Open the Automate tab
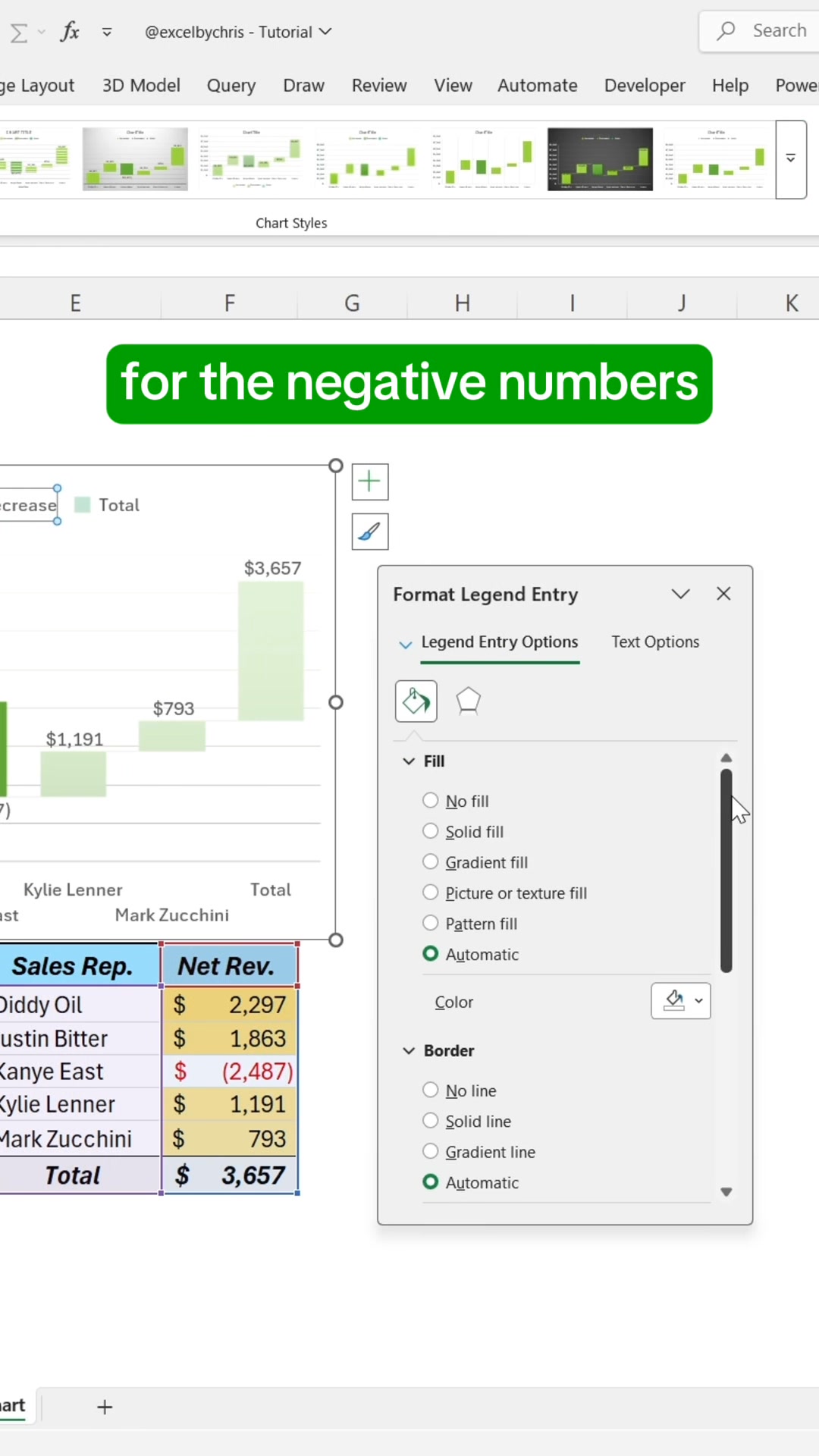 click(x=538, y=86)
